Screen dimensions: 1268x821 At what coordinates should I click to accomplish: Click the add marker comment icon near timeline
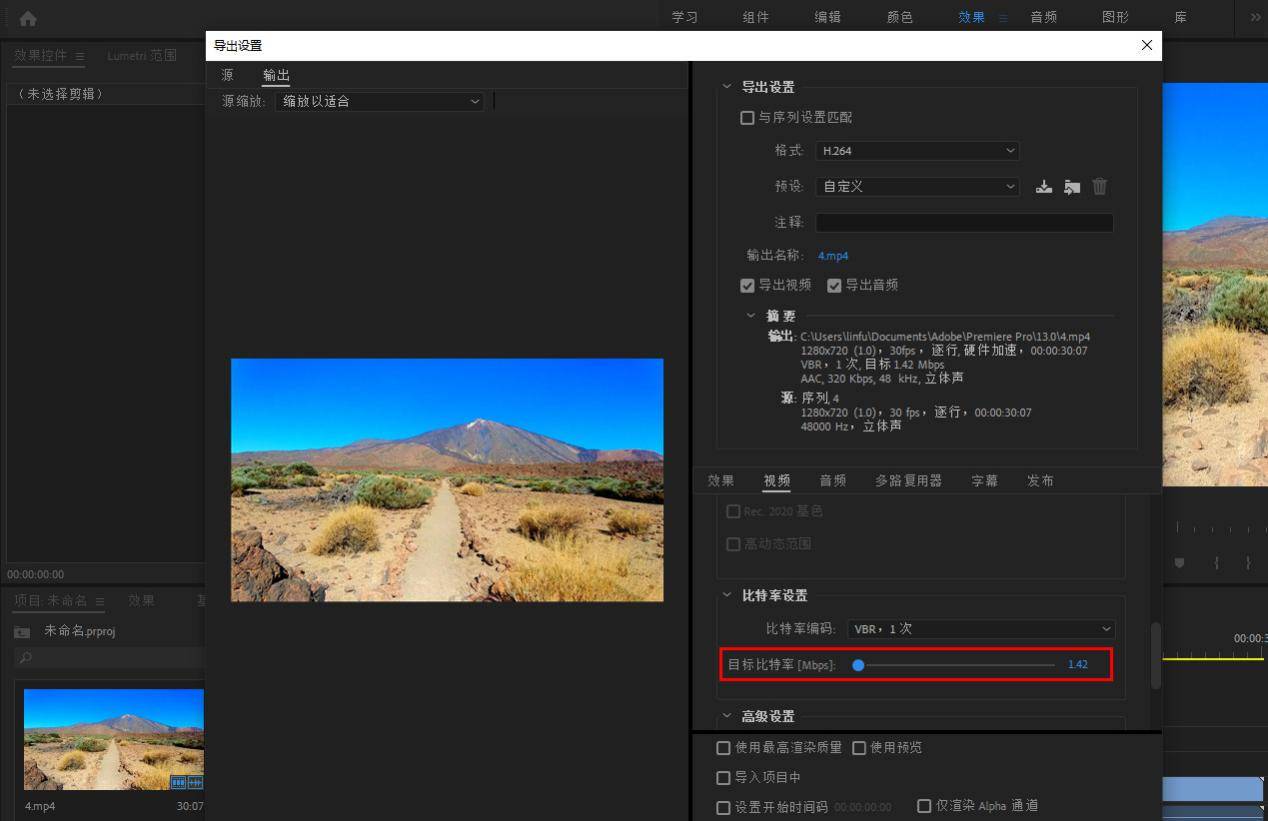[1181, 563]
